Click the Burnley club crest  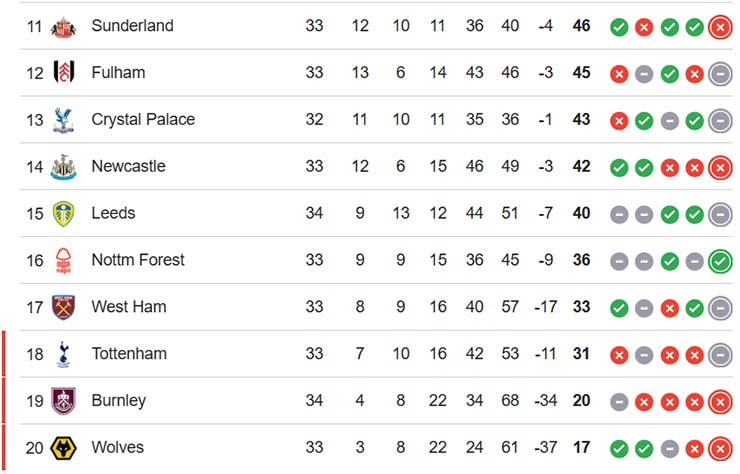64,401
